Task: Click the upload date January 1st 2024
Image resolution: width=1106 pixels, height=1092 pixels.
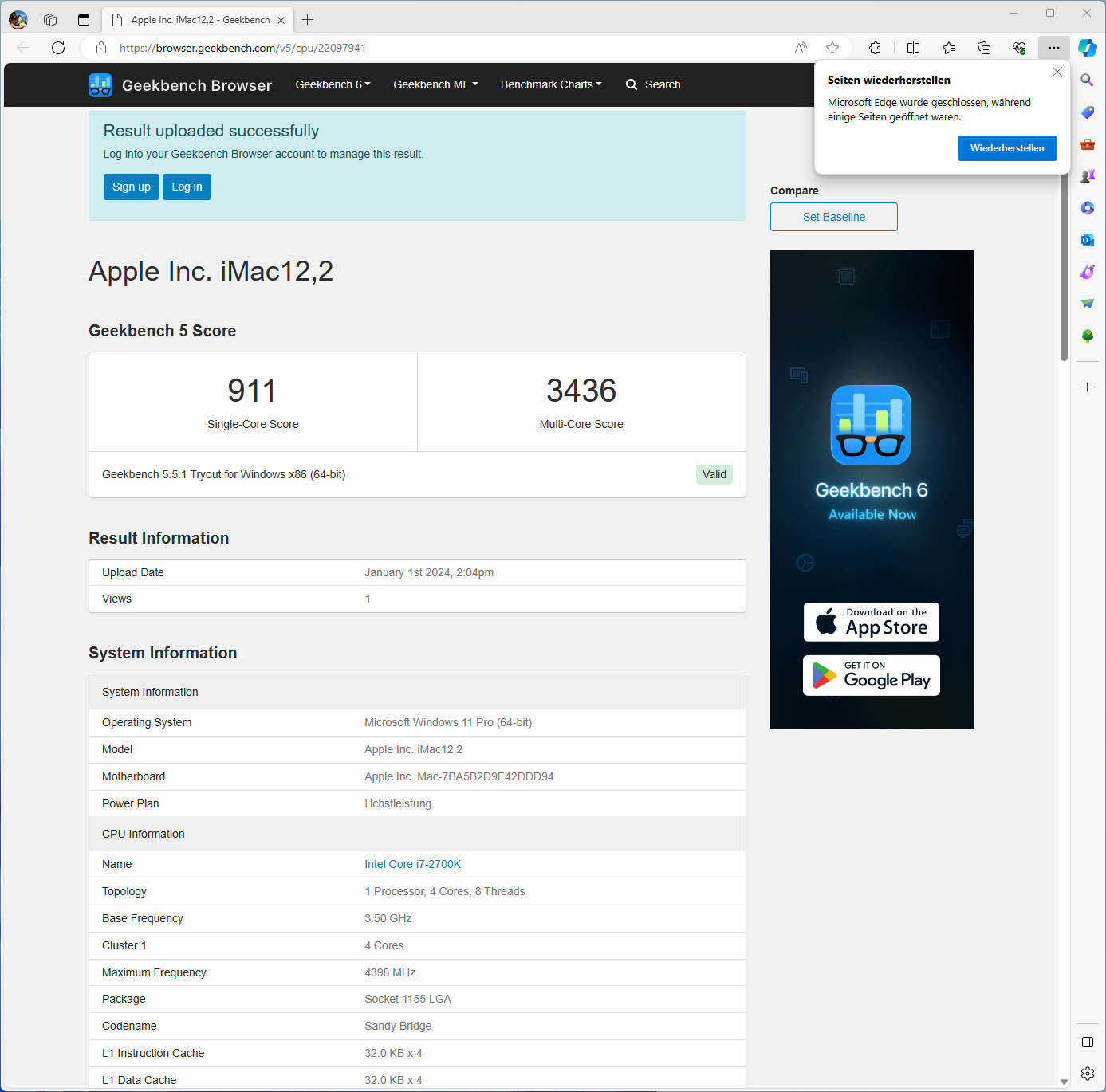Action: click(429, 572)
